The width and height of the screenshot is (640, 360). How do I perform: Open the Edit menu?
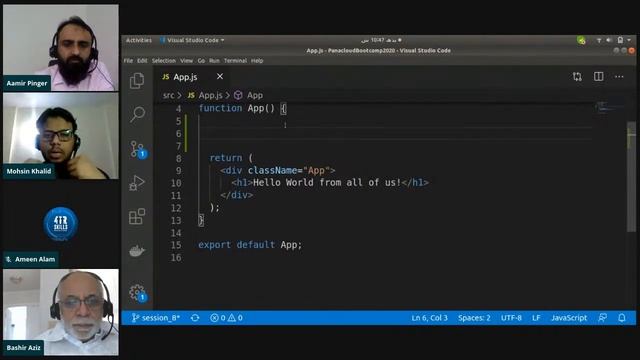[x=142, y=60]
